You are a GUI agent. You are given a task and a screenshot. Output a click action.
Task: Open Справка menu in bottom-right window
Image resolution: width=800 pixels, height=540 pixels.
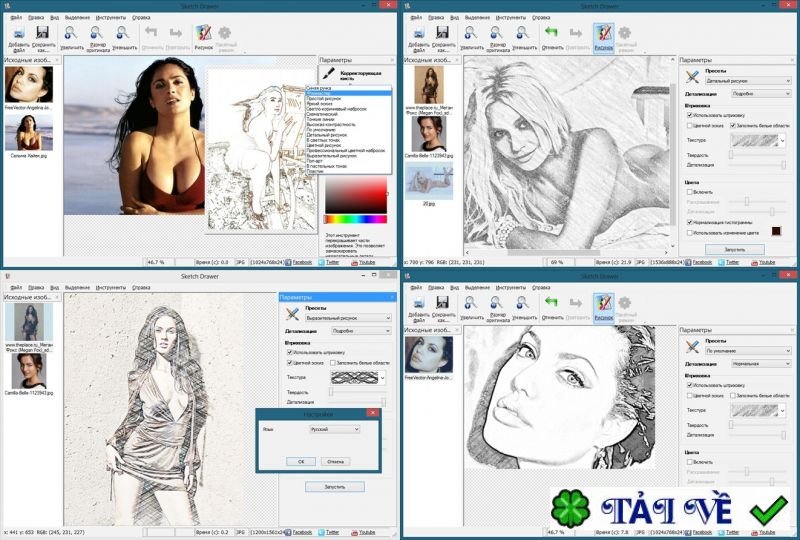click(x=541, y=287)
